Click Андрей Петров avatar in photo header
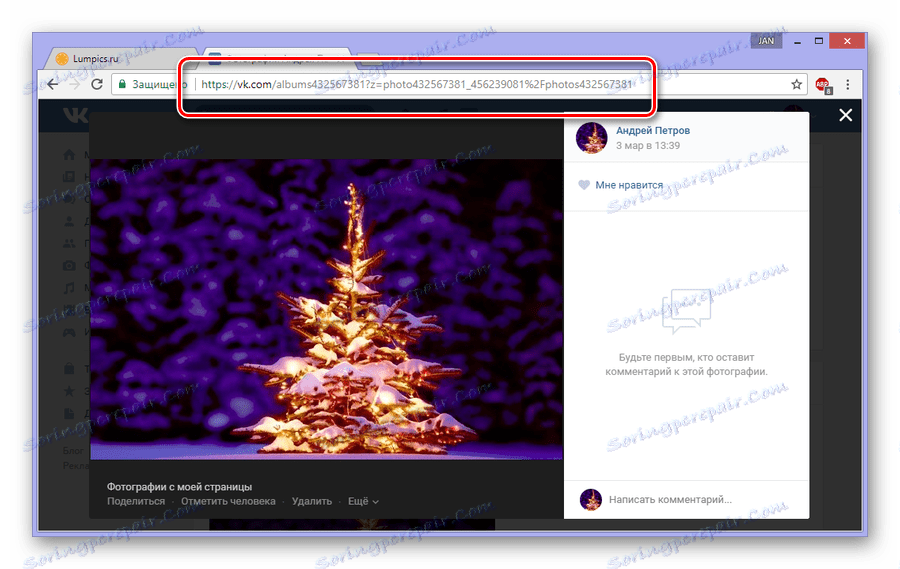 (x=591, y=138)
